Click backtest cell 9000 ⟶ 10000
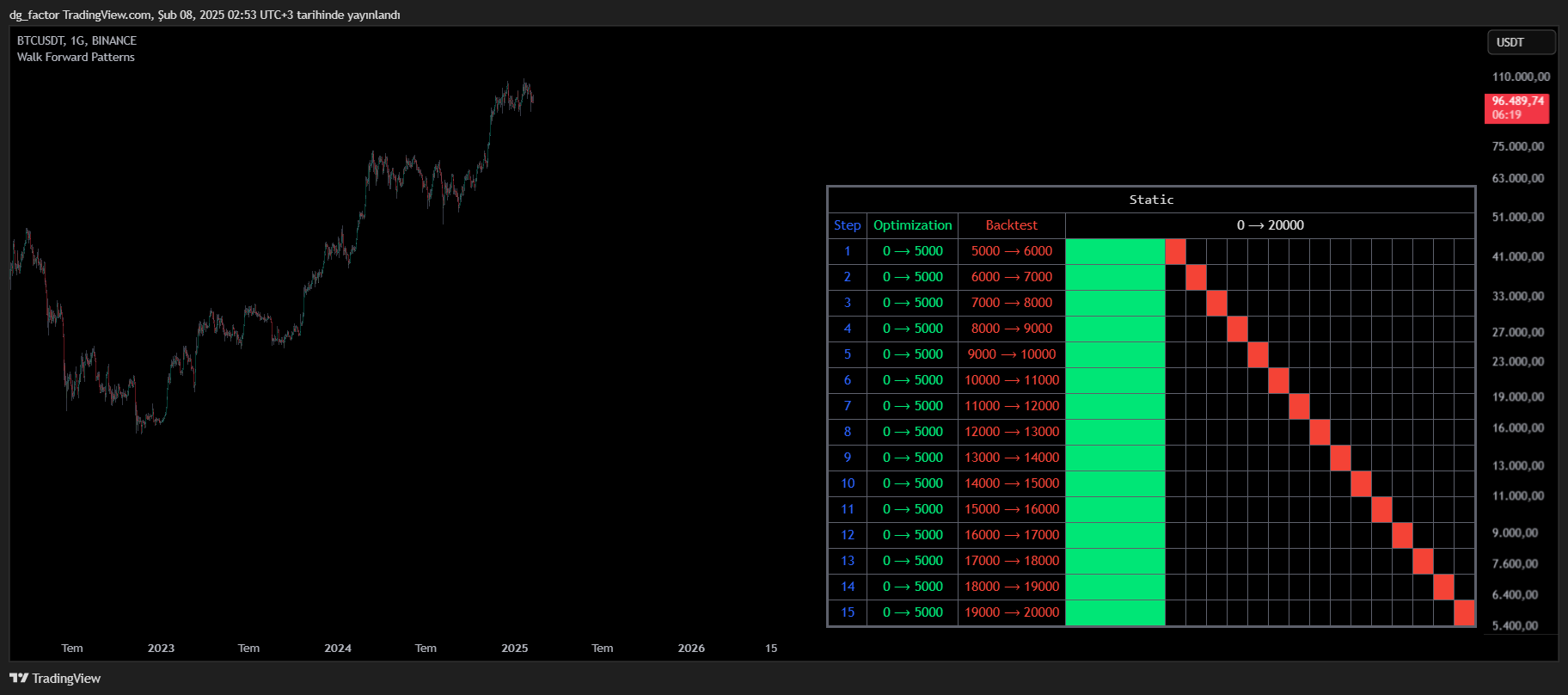 [1012, 354]
